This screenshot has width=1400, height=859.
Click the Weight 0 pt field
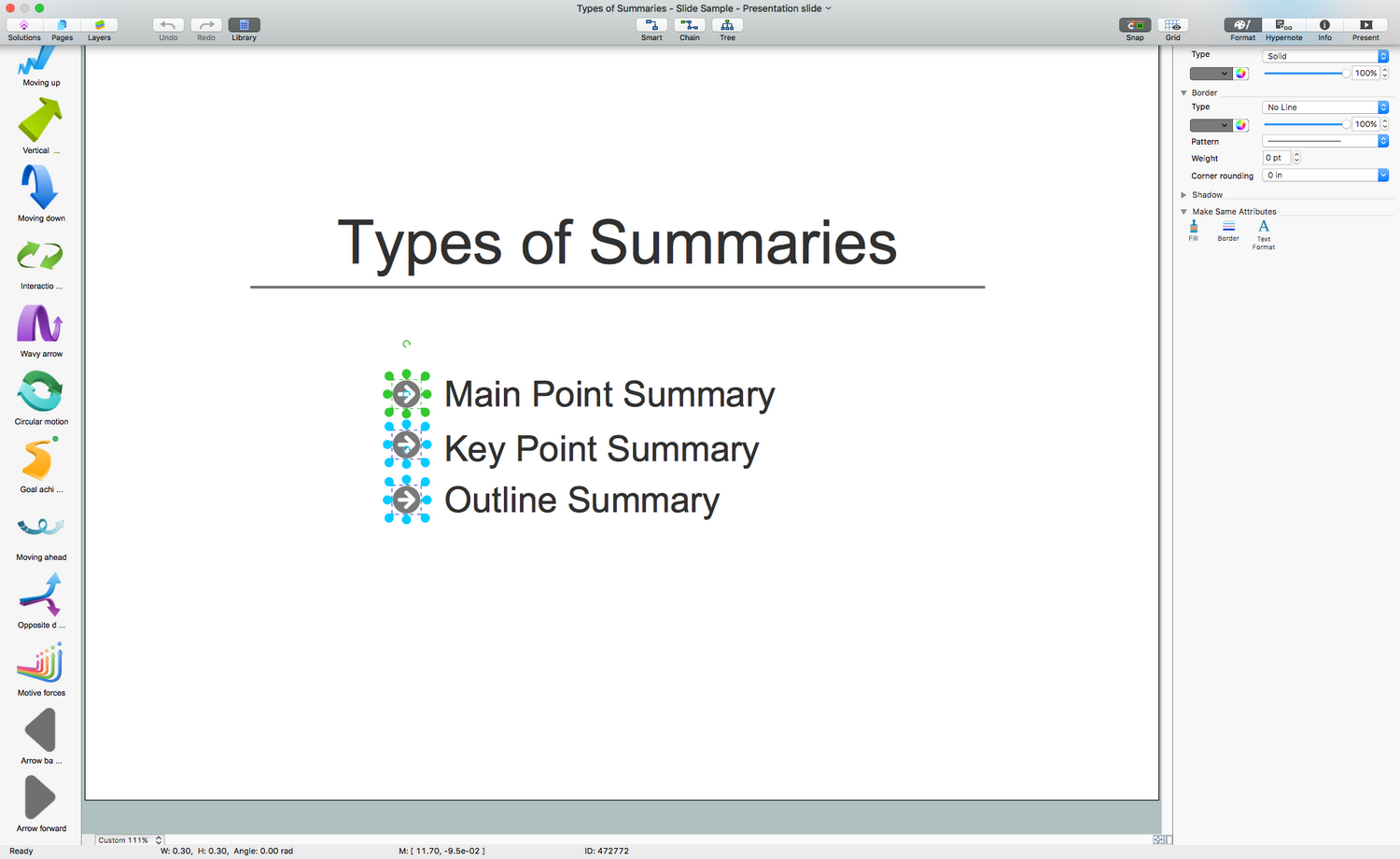pos(1276,158)
